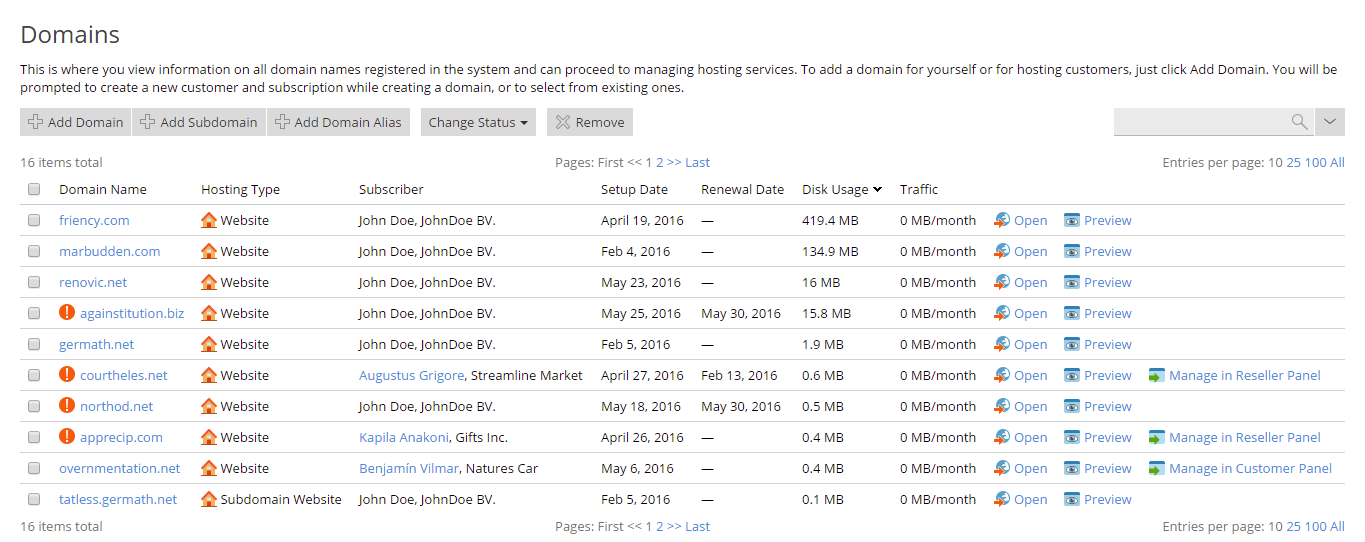Click the warning icon beside againstitution.biz
This screenshot has height=542, width=1365.
coord(67,313)
